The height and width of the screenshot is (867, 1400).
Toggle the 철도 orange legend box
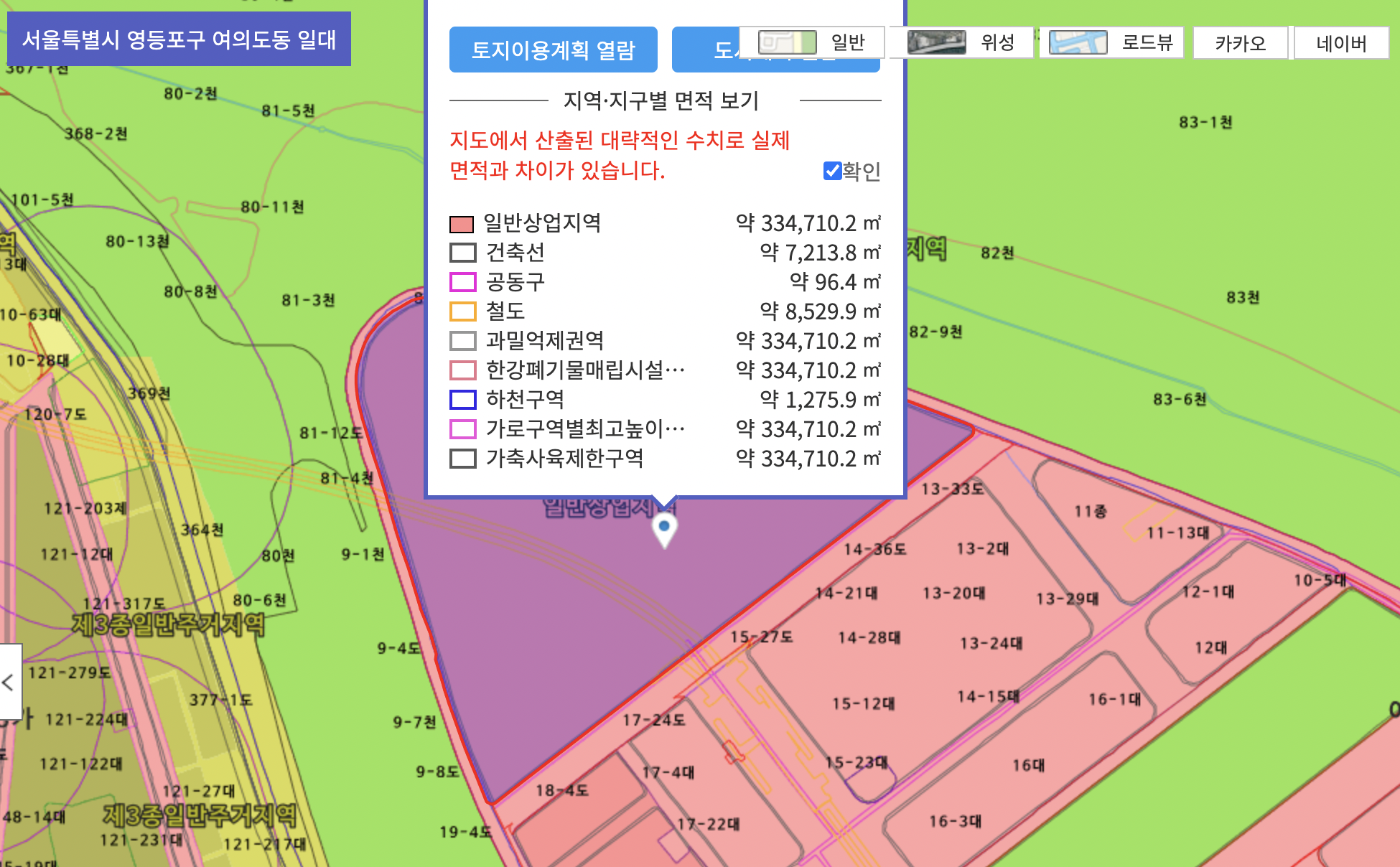[462, 311]
